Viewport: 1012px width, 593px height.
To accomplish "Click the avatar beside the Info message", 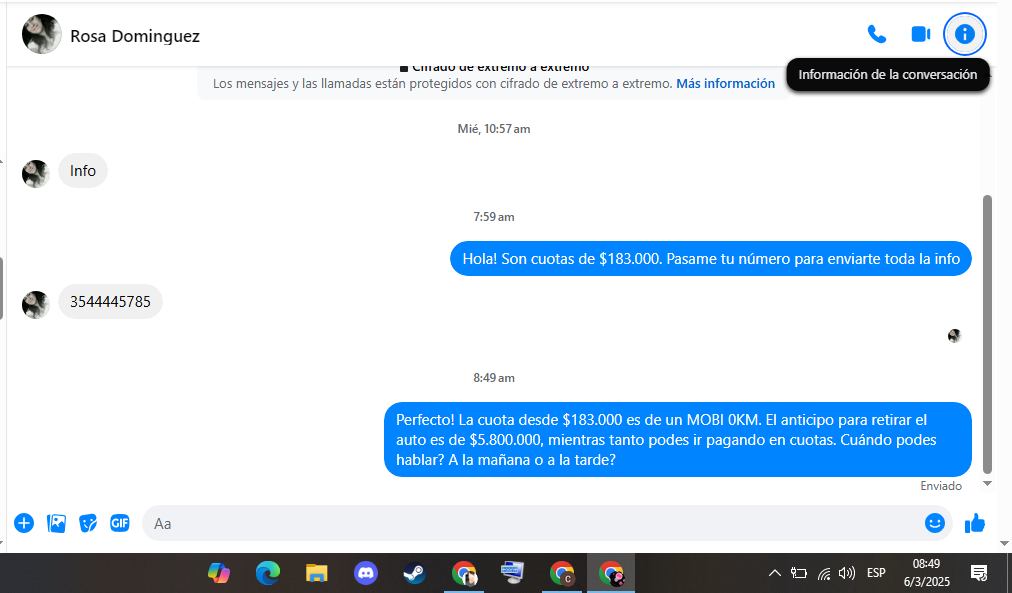I will pos(35,174).
